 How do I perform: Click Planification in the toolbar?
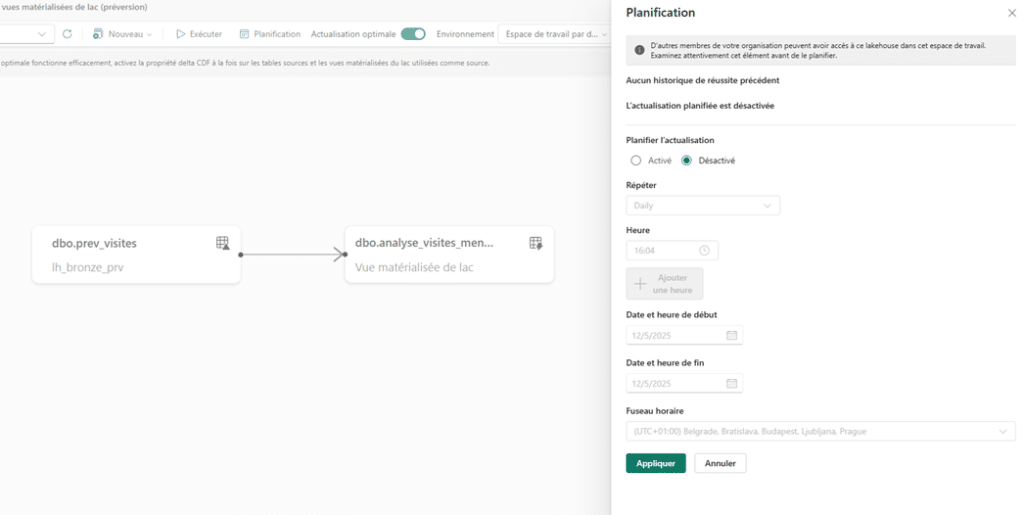coord(270,34)
